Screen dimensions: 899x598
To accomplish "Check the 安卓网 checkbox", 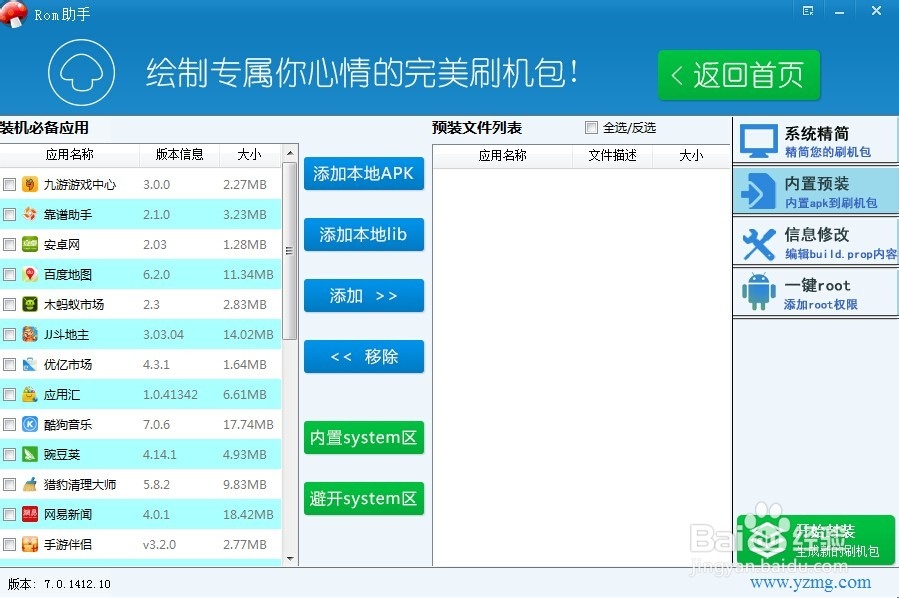I will coord(9,244).
